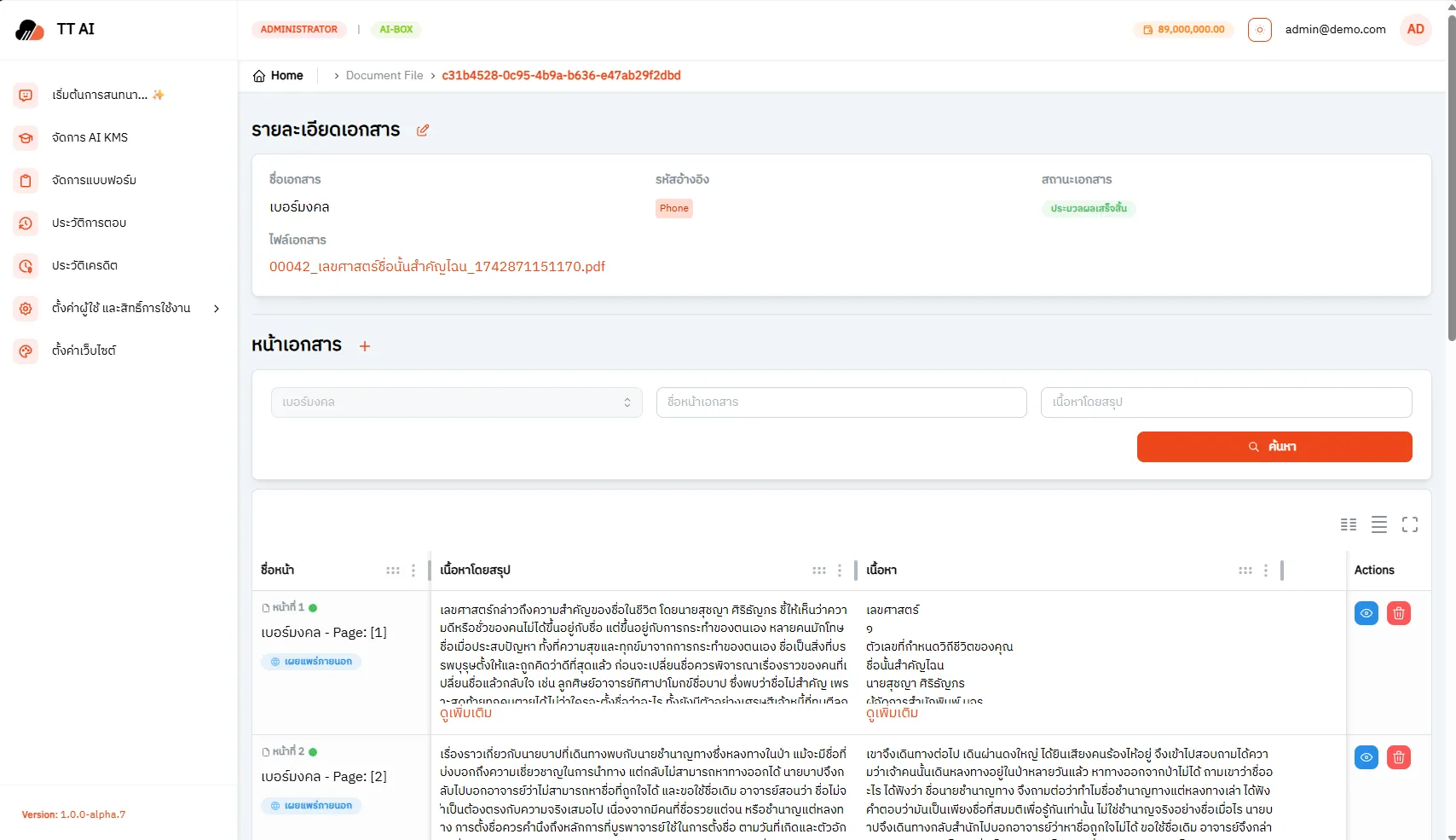
Task: Click the history clock icon
Action: pyautogui.click(x=26, y=223)
